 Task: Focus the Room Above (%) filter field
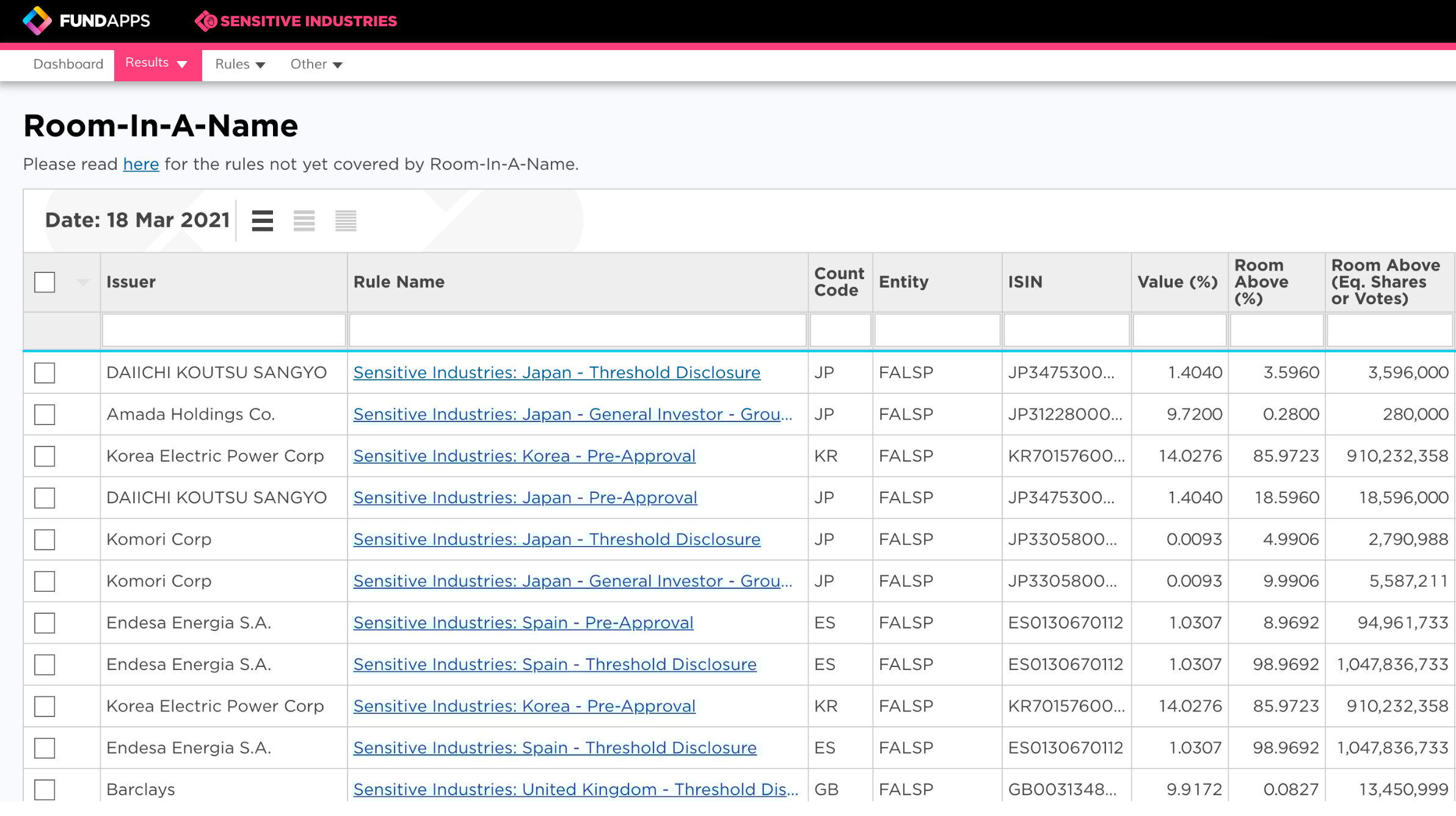(1276, 330)
